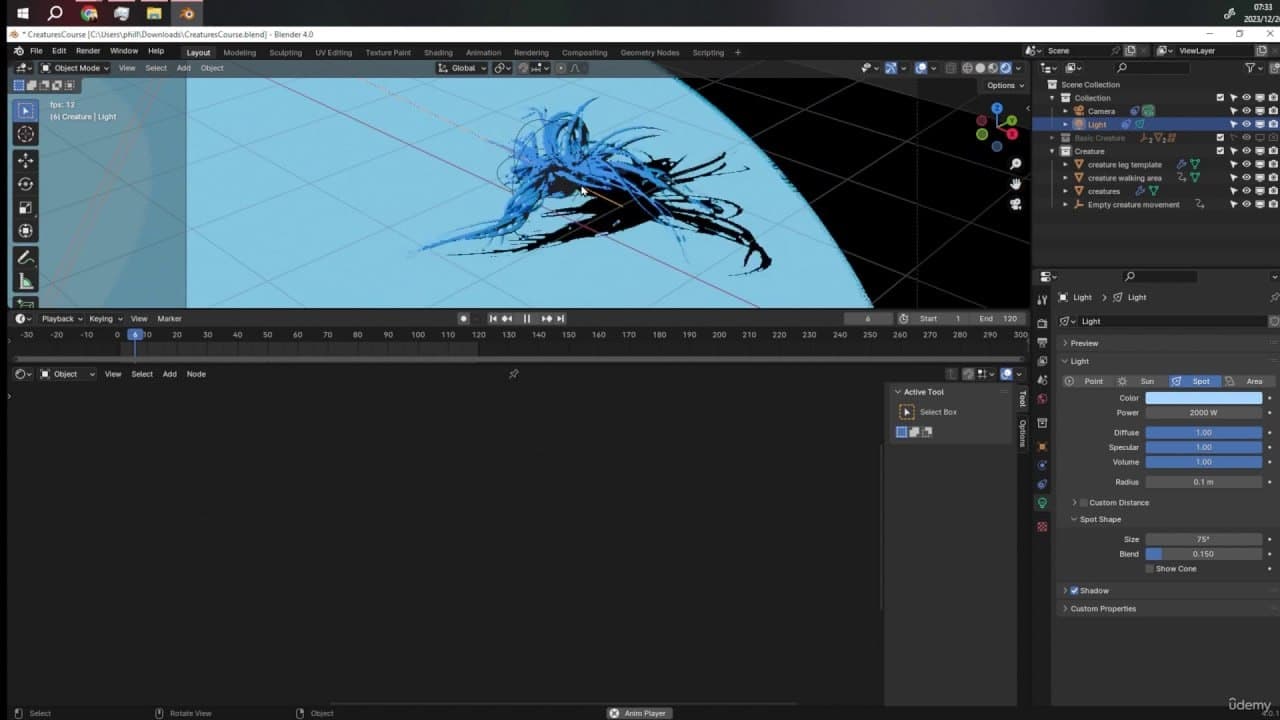This screenshot has height=720, width=1280.
Task: Switch to the Geometry Nodes workspace tab
Action: click(650, 52)
